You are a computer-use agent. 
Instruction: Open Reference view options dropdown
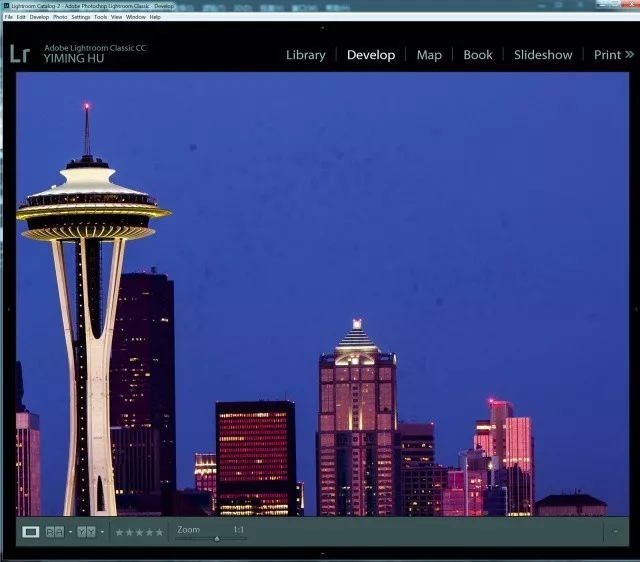(70, 532)
